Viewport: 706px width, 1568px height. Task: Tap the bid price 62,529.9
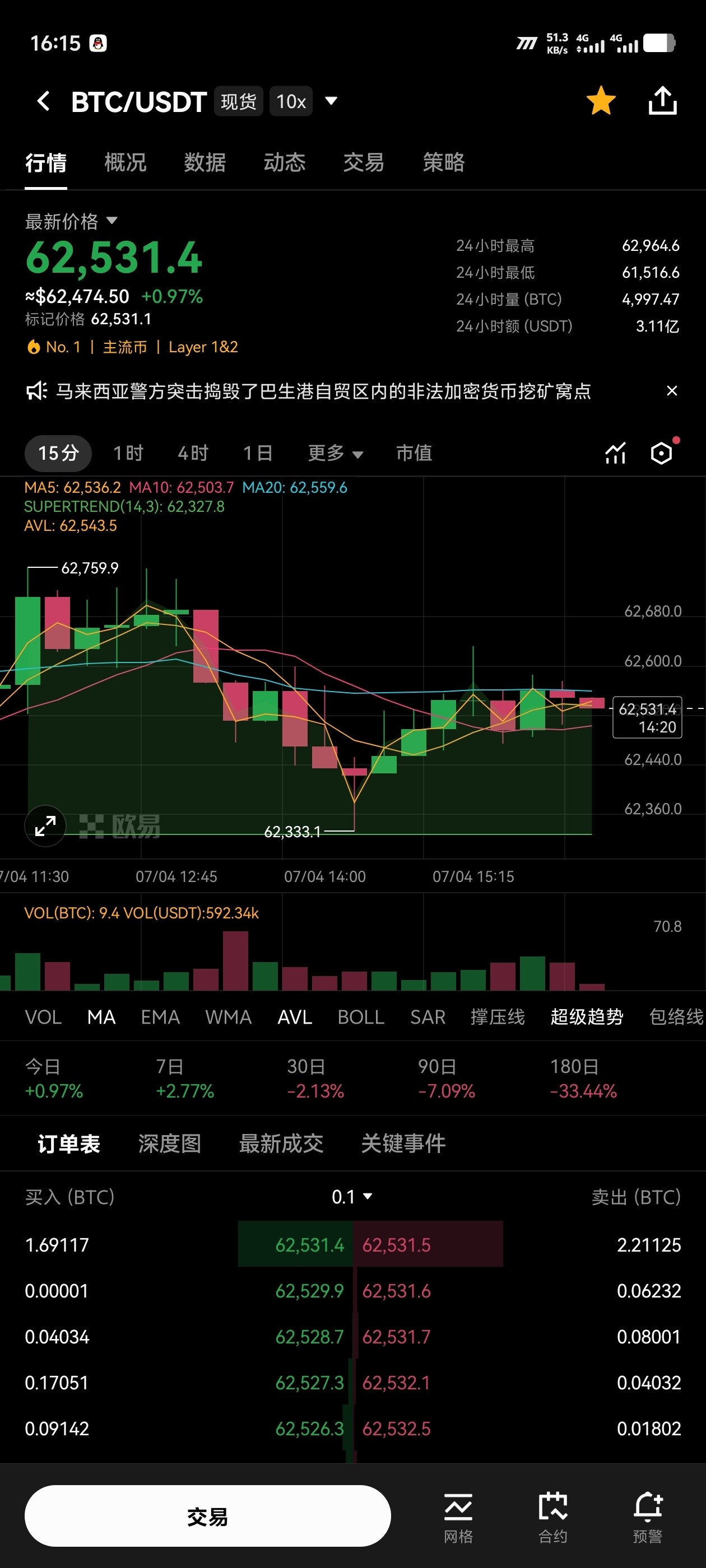[309, 1290]
